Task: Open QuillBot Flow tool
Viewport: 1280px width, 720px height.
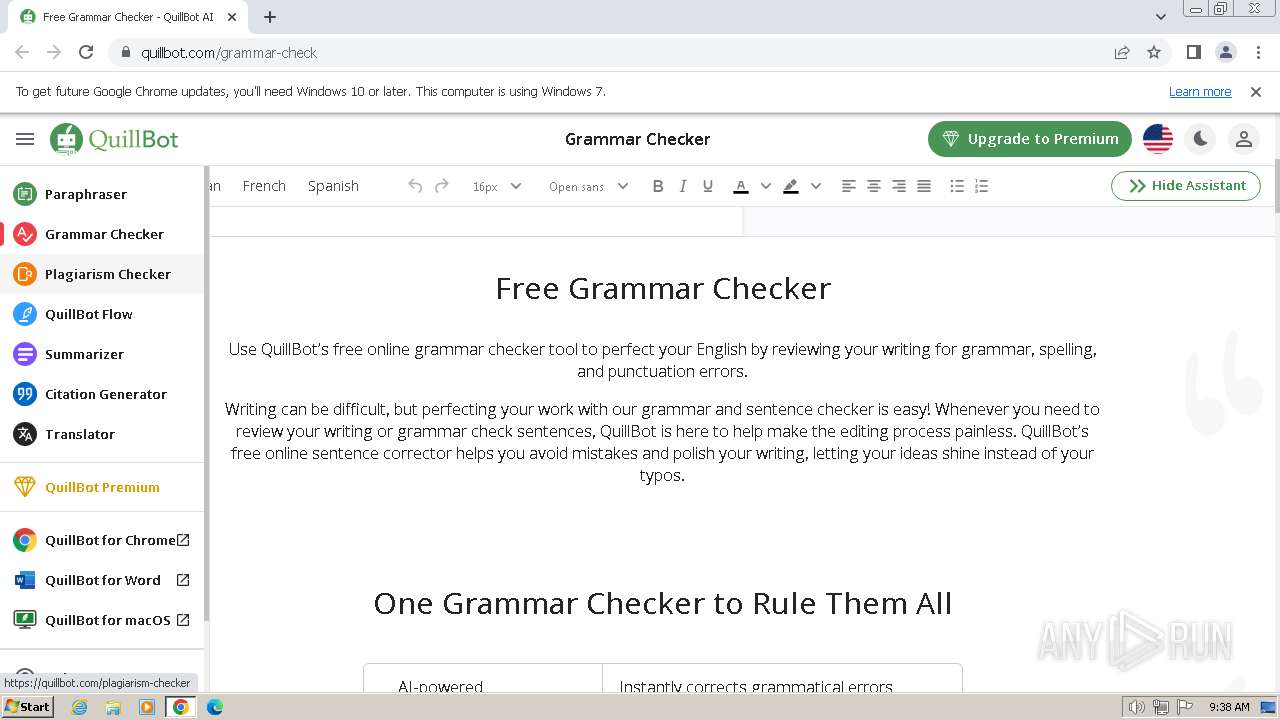Action: click(102, 314)
